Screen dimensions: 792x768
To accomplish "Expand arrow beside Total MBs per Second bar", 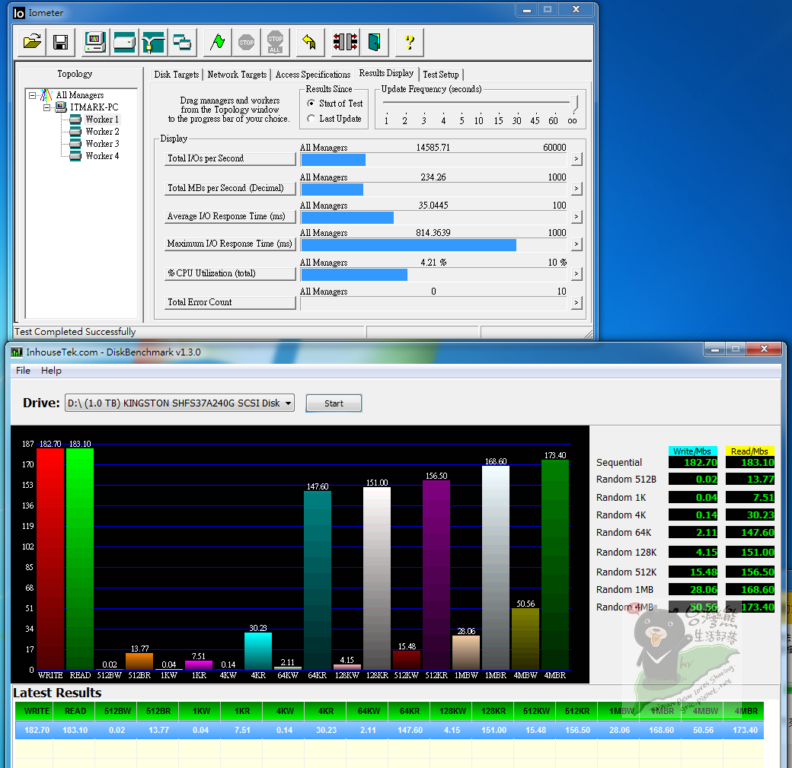I will (576, 188).
